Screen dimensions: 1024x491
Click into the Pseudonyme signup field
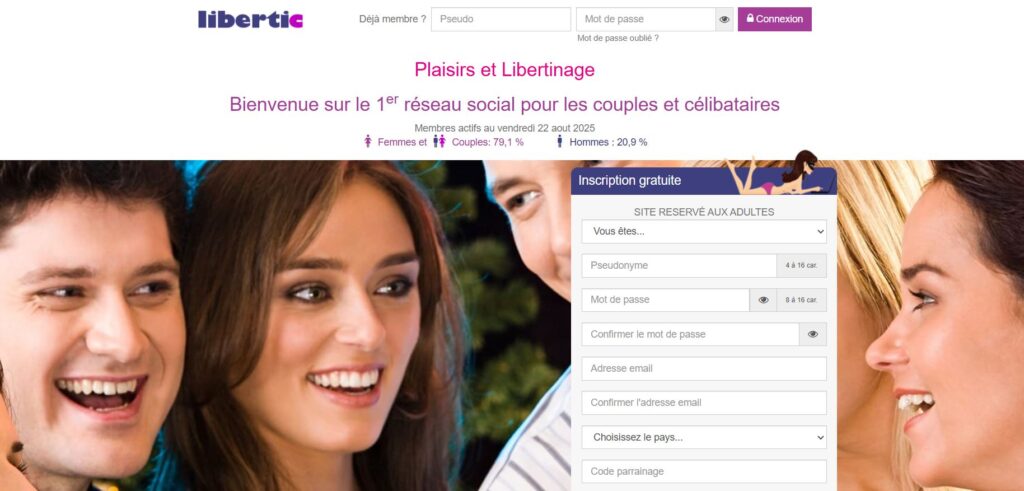pyautogui.click(x=679, y=266)
